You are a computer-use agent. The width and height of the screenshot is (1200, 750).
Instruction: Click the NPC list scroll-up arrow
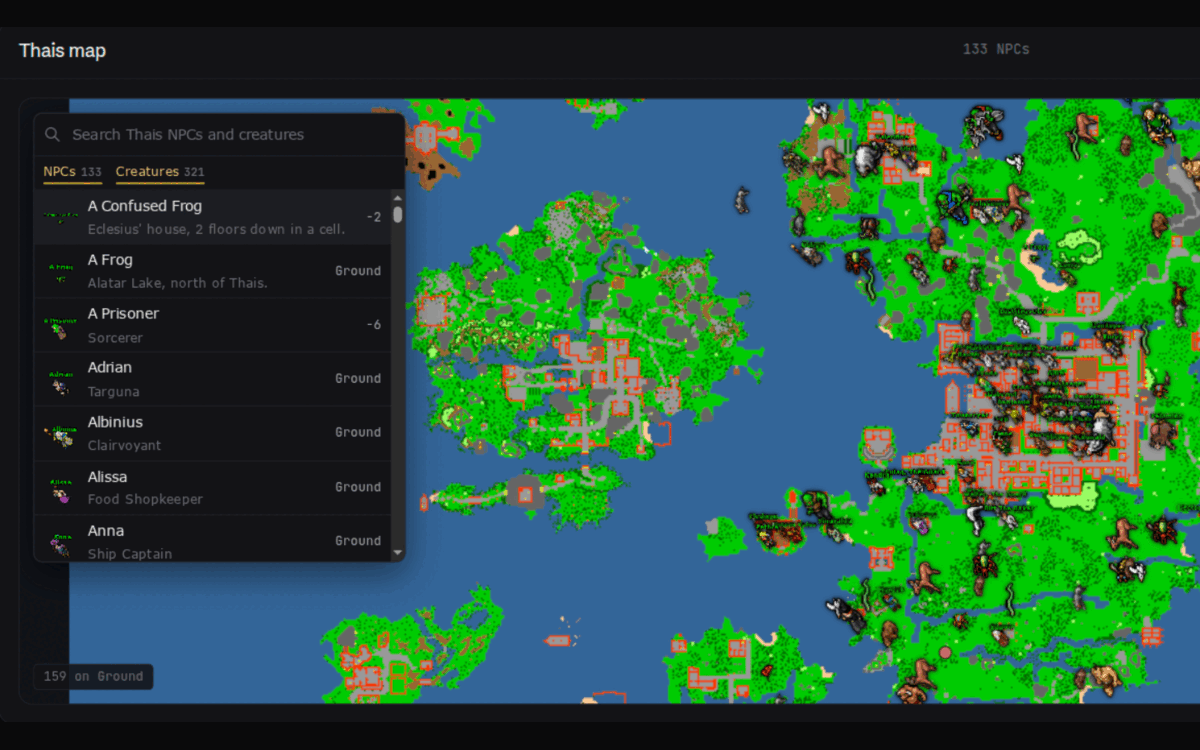[398, 198]
